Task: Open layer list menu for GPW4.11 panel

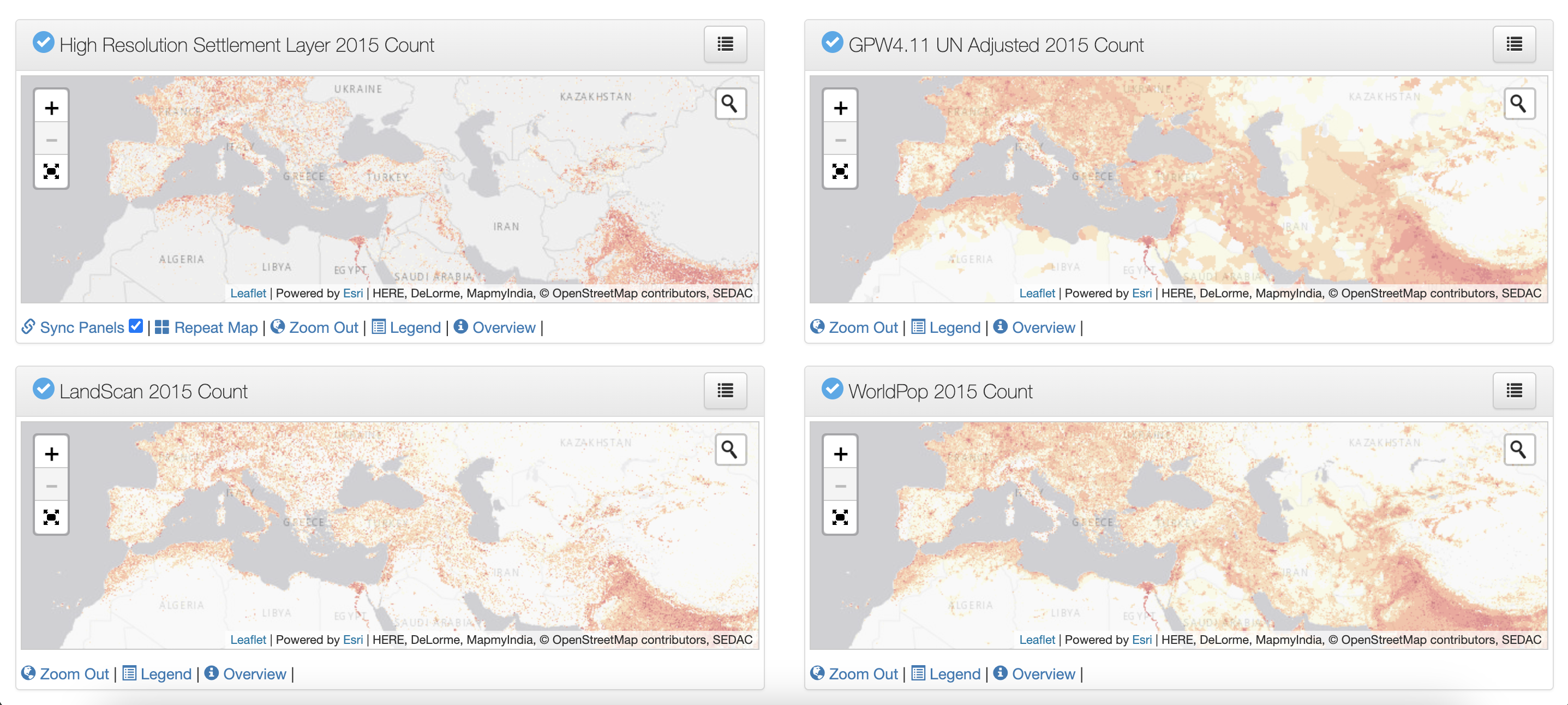Action: pyautogui.click(x=1514, y=44)
